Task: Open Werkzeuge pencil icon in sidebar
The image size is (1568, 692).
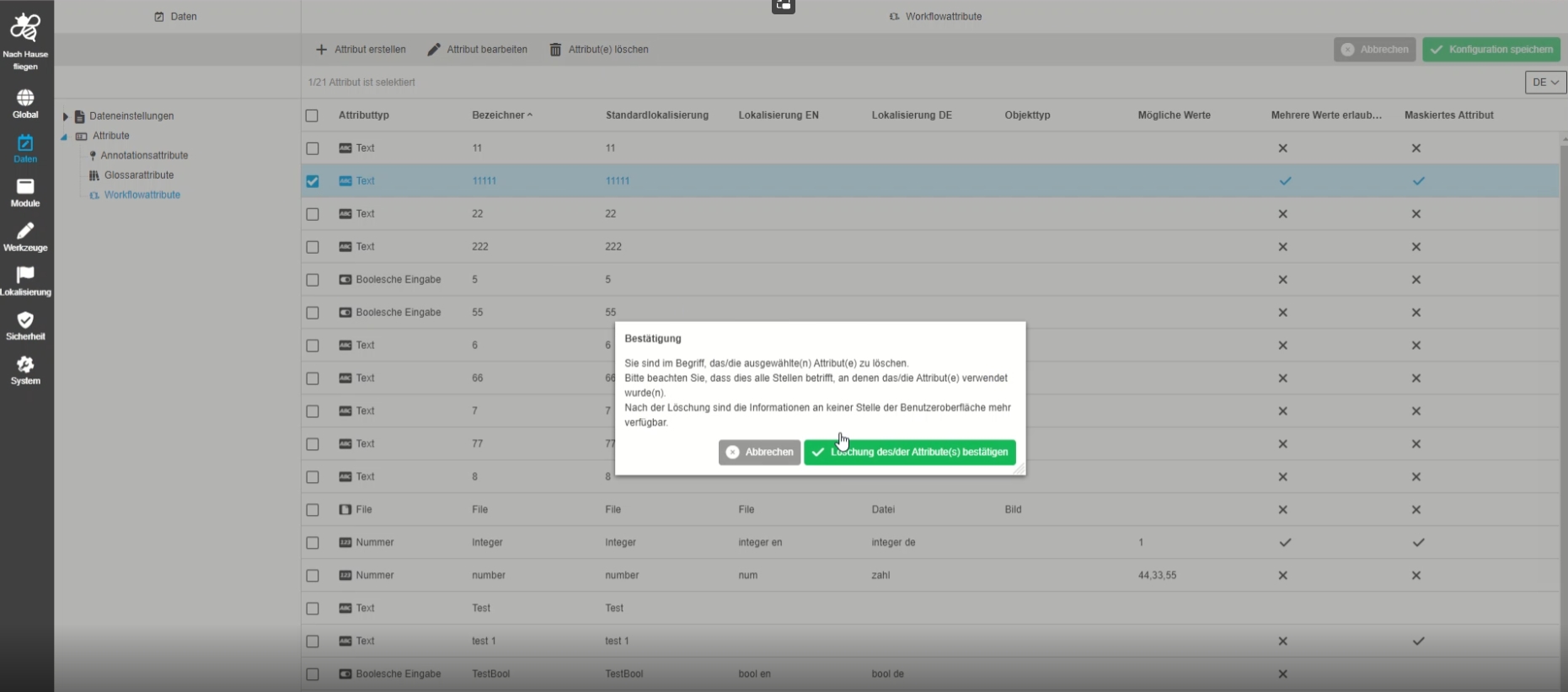Action: tap(25, 237)
